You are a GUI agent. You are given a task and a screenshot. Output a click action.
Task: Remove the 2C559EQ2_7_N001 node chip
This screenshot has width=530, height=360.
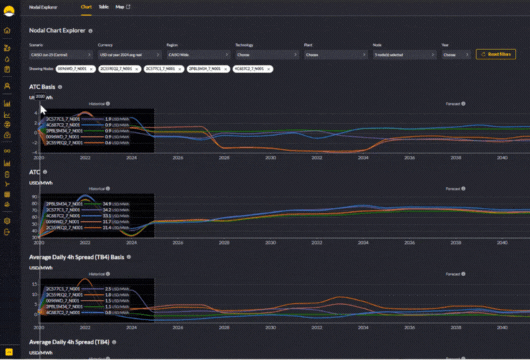coord(137,69)
